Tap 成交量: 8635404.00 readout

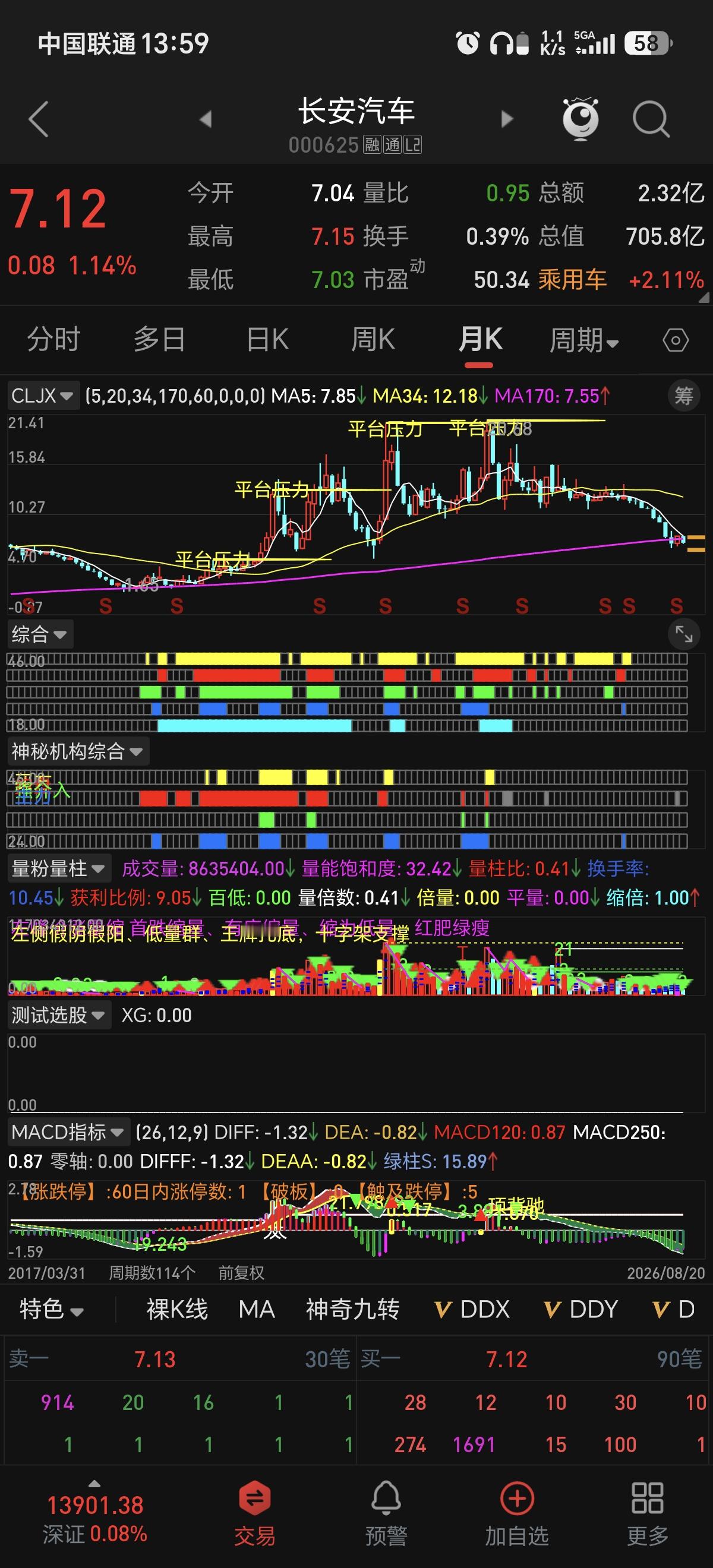[x=208, y=868]
